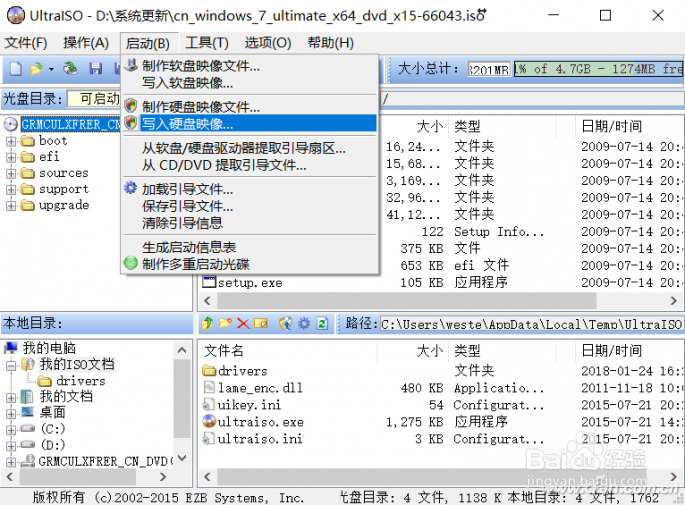The height and width of the screenshot is (505, 685).
Task: Click the GRMCULXFRER_CN_DVD drive icon
Action: point(28,461)
